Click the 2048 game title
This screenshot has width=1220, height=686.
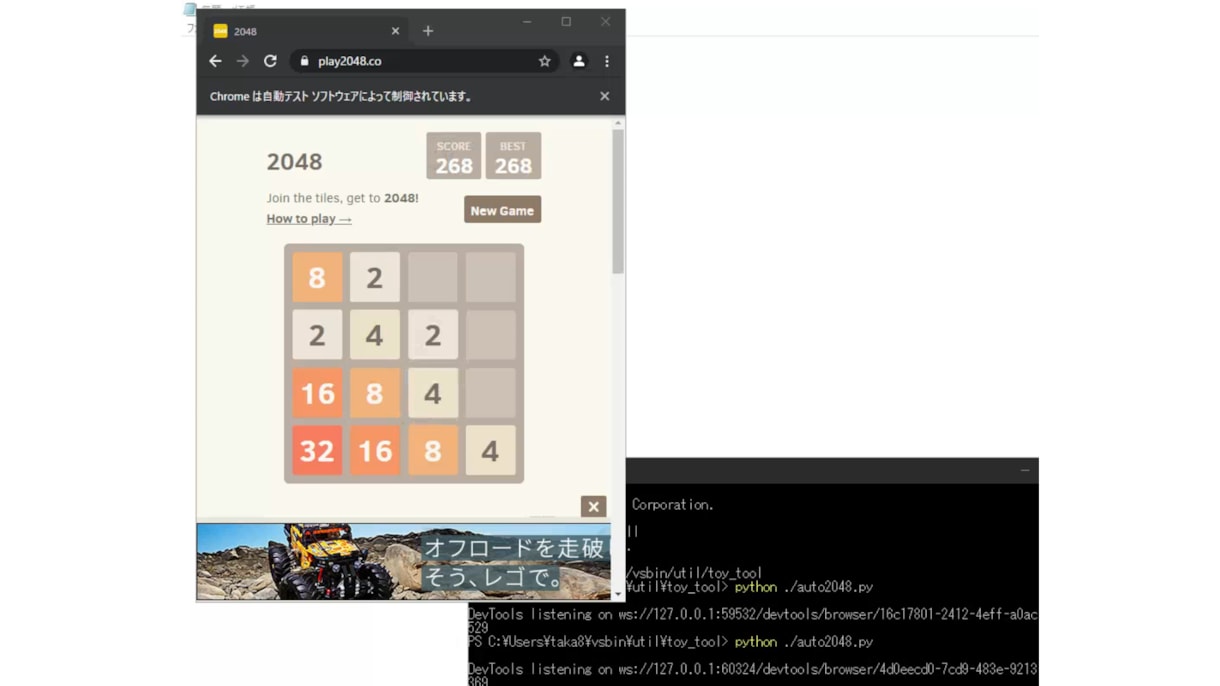point(294,162)
